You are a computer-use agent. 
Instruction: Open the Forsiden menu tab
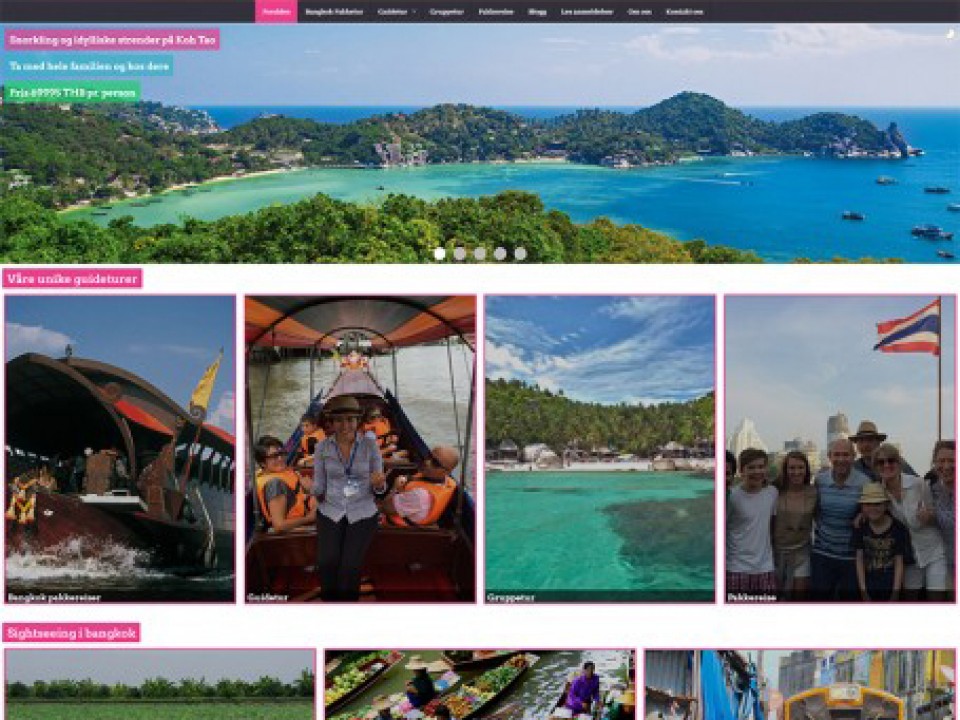click(x=276, y=12)
